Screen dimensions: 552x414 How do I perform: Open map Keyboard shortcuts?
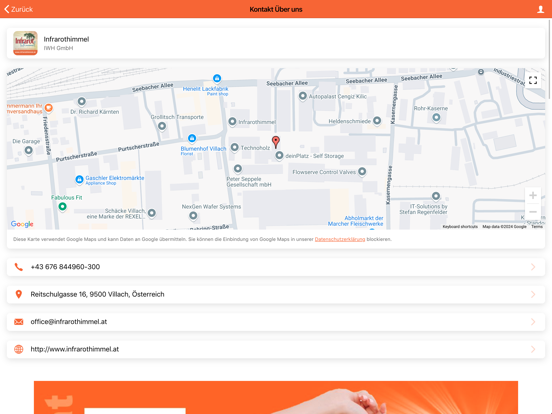(x=460, y=227)
